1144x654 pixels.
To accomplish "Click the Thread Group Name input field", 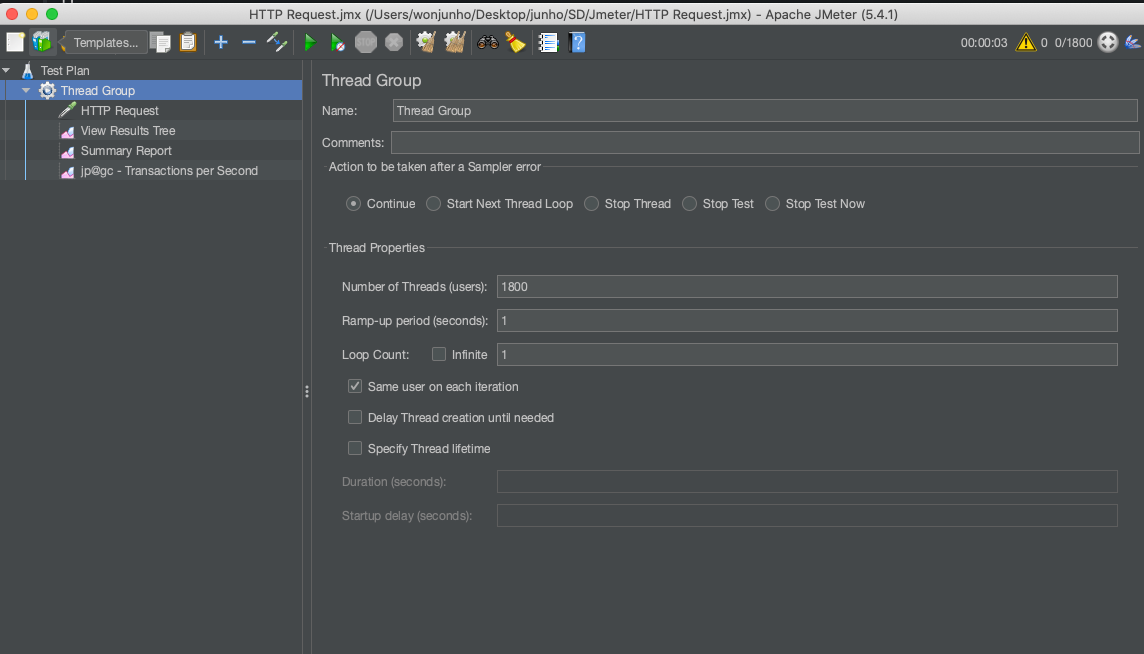I will pos(765,111).
